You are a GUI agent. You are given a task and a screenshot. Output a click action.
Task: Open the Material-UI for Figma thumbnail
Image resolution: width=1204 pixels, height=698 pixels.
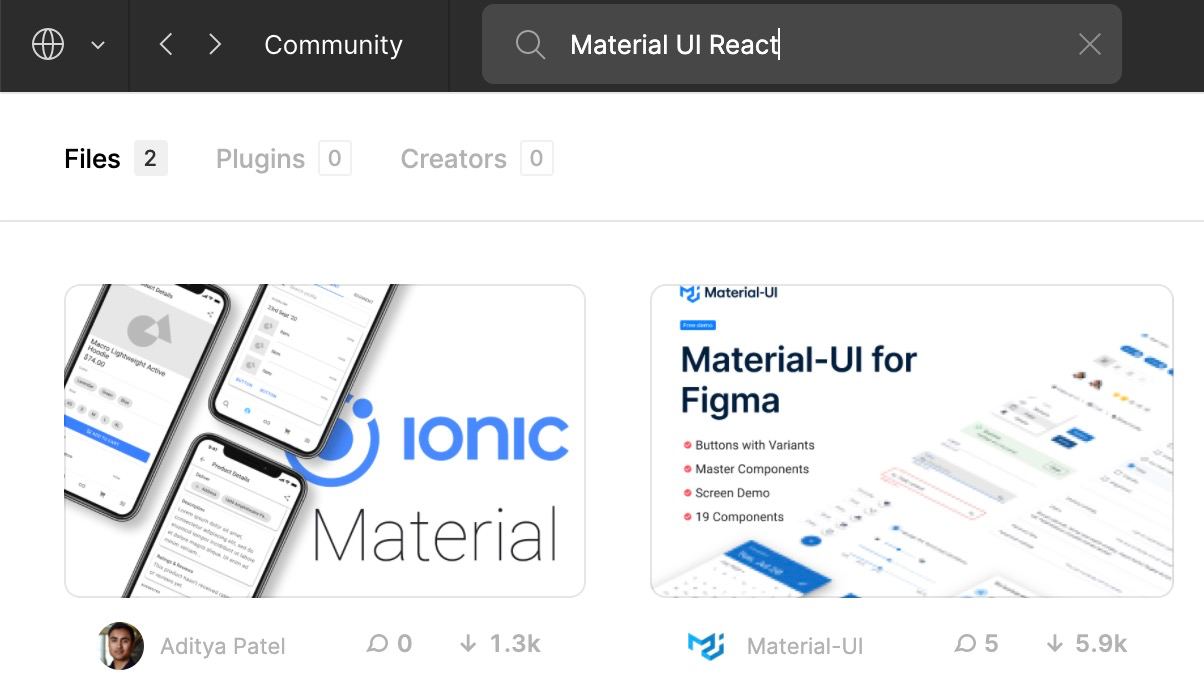point(911,441)
